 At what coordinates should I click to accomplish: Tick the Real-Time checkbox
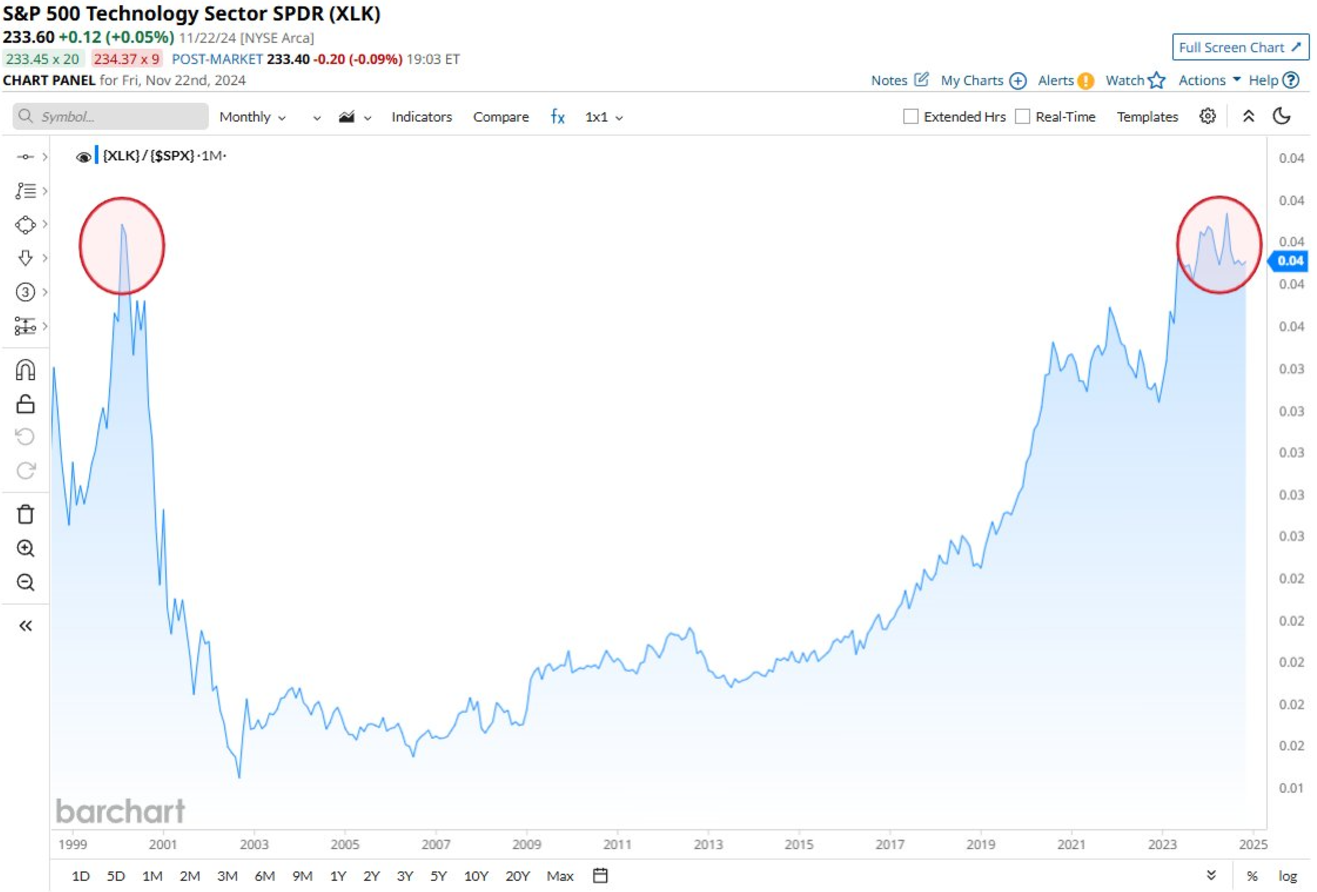click(x=1022, y=117)
